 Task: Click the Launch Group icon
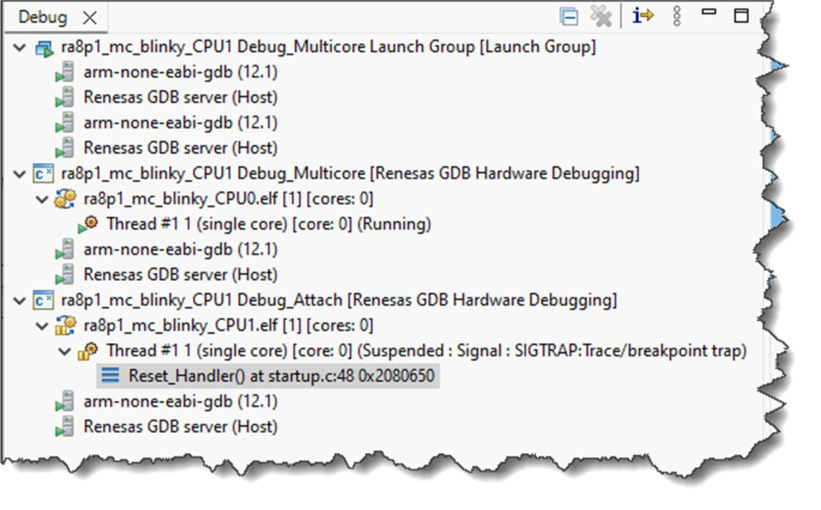coord(44,49)
